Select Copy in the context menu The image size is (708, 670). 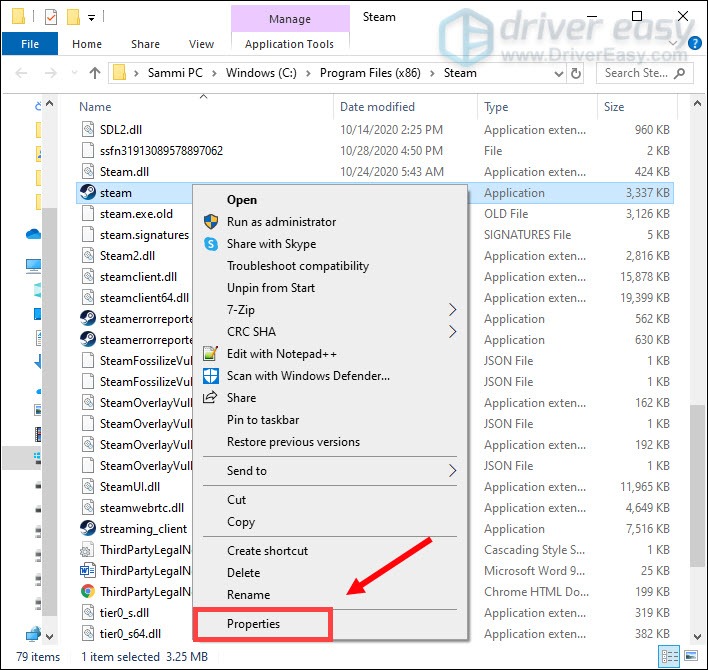click(241, 521)
